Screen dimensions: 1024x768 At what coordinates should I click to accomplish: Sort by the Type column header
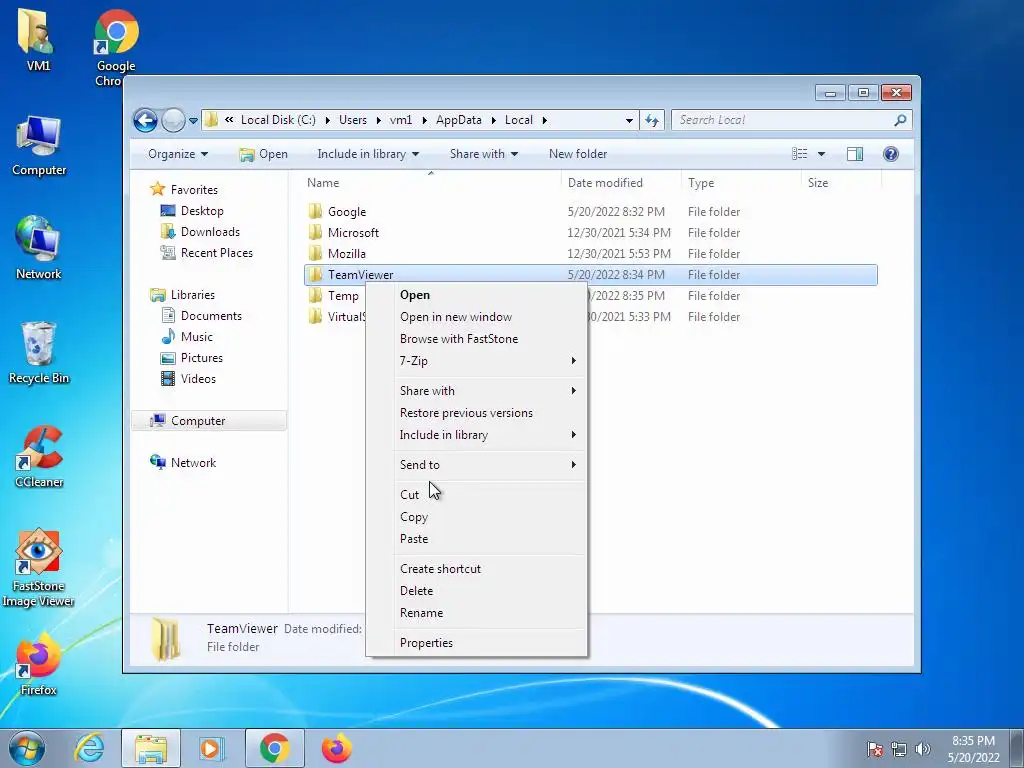coord(741,183)
